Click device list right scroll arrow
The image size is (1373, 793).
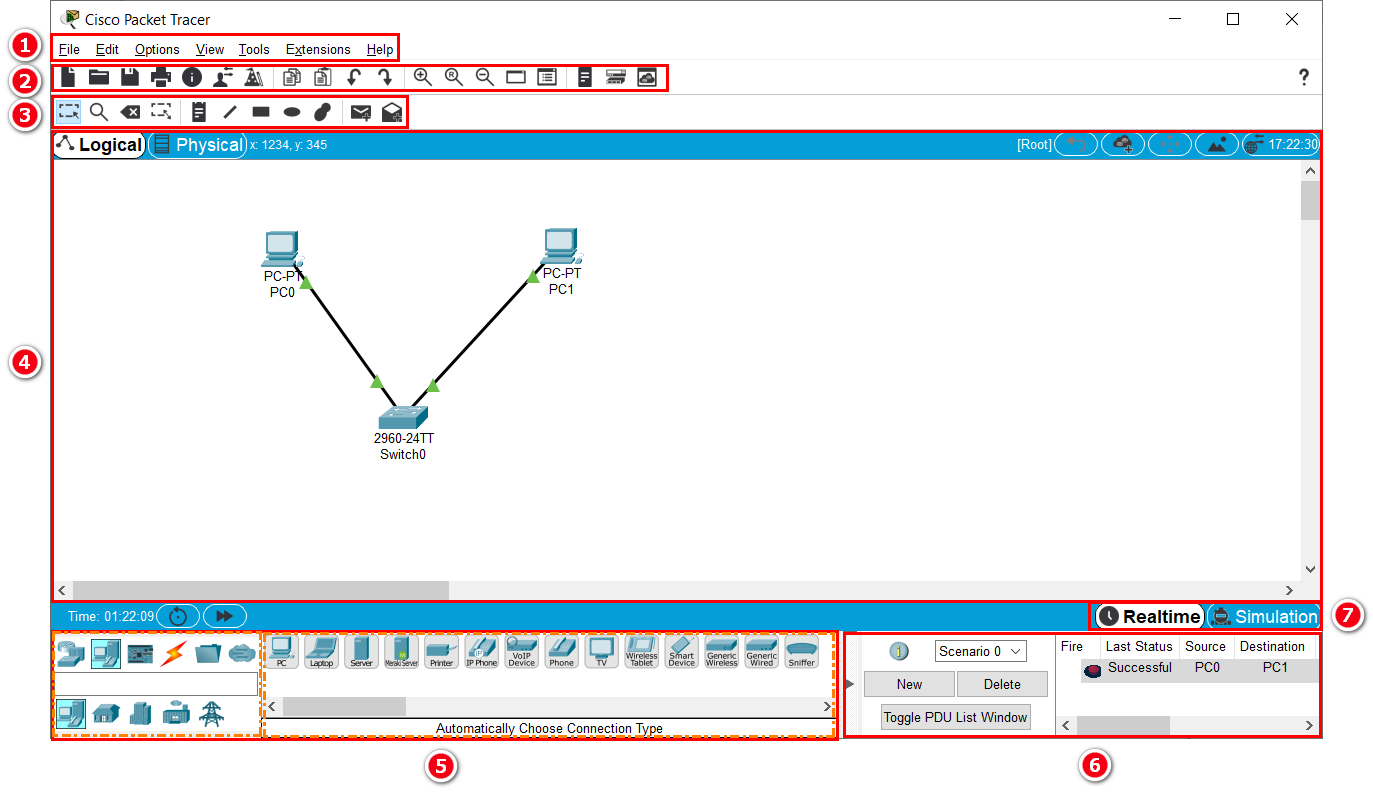coord(827,706)
